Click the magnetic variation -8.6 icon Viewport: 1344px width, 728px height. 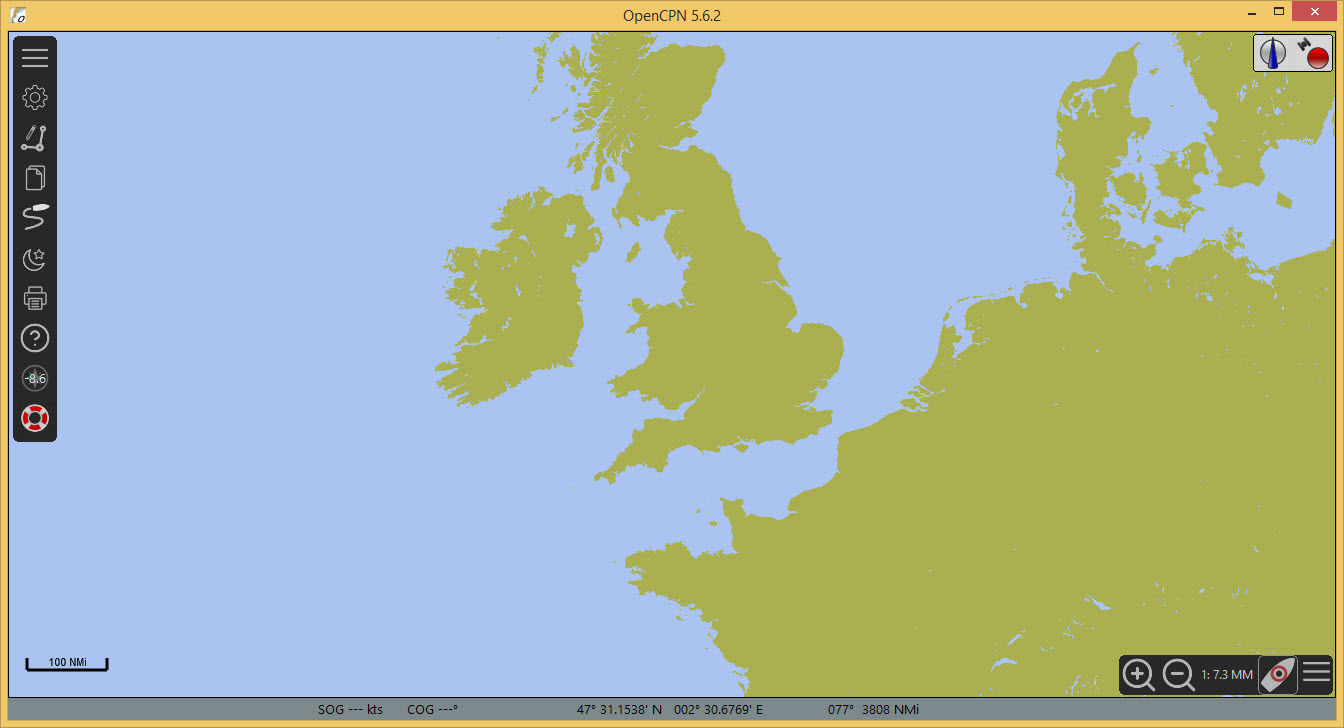tap(35, 378)
